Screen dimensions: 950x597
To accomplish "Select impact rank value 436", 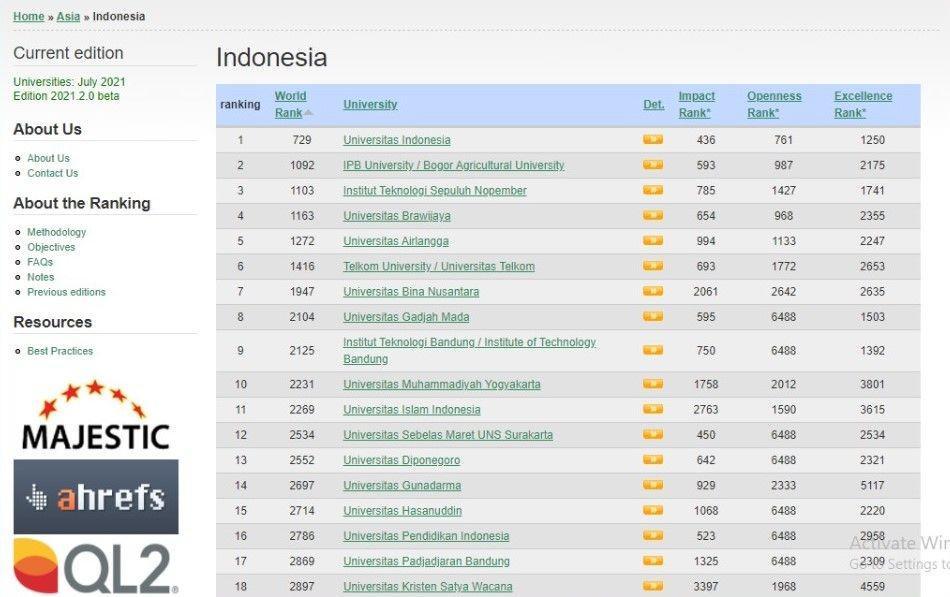I will point(706,140).
